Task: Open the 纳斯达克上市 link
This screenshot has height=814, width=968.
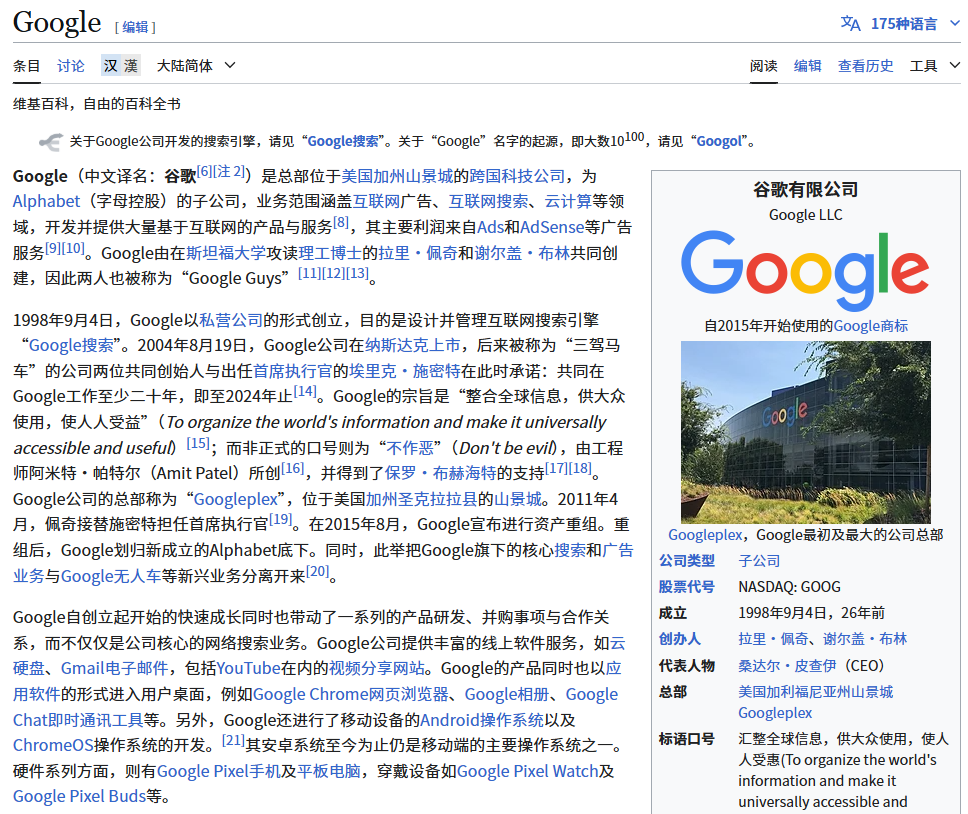Action: (x=412, y=345)
